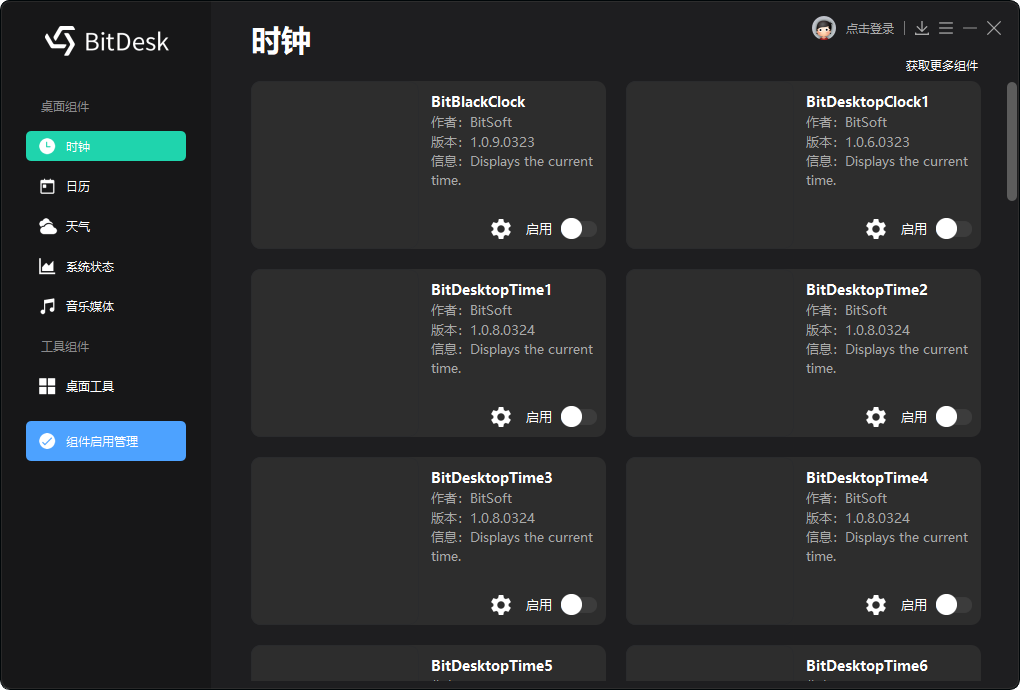Select 日历 in the sidebar
Viewport: 1020px width, 690px height.
pos(106,187)
